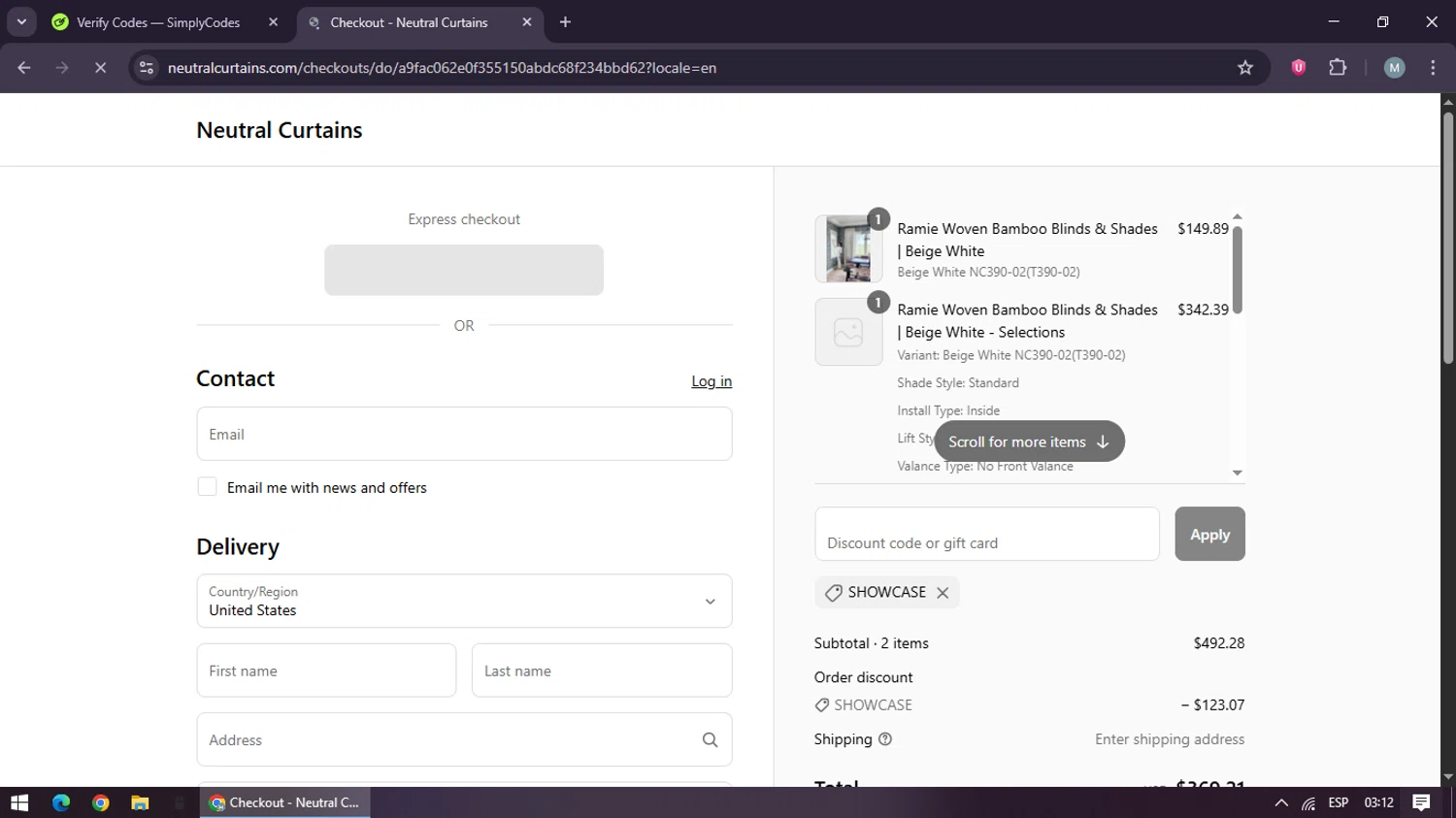This screenshot has height=818, width=1456.
Task: Open the tab search dropdown arrow
Action: pos(21,21)
